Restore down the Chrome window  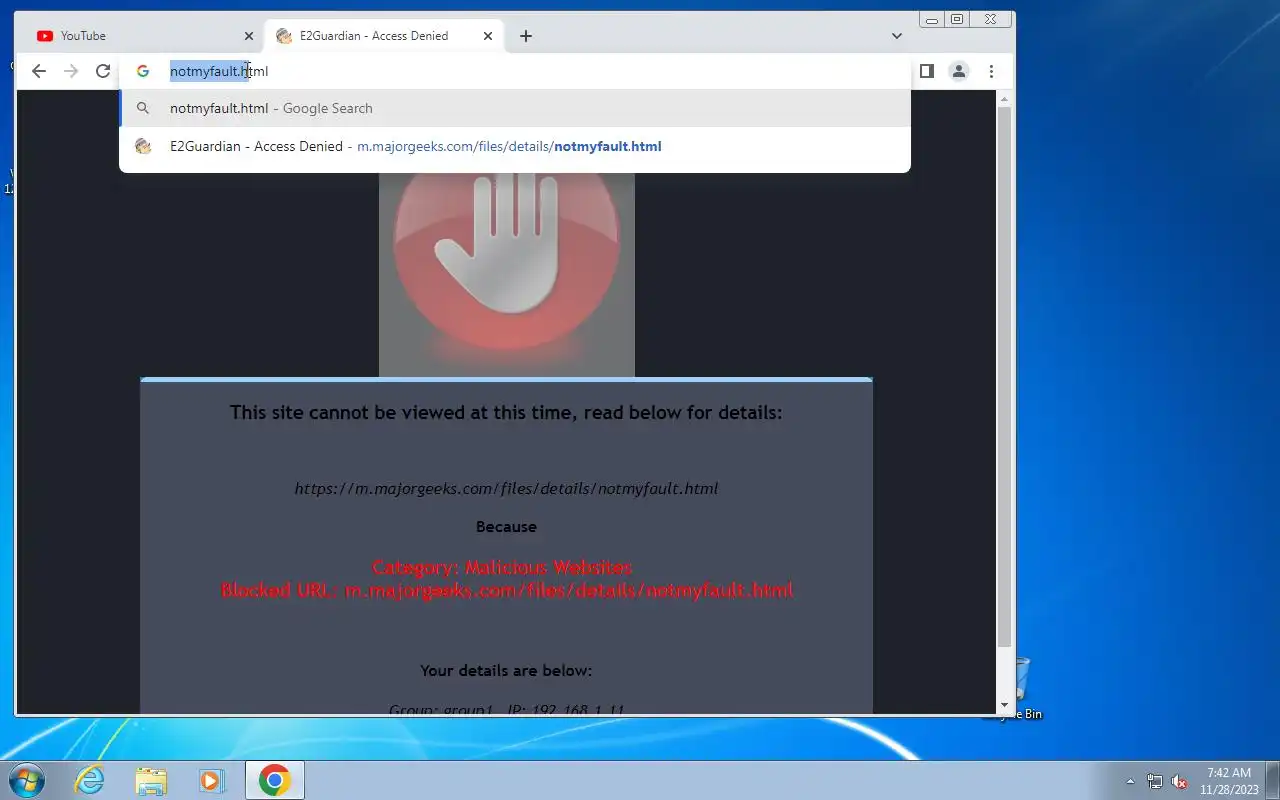[957, 20]
